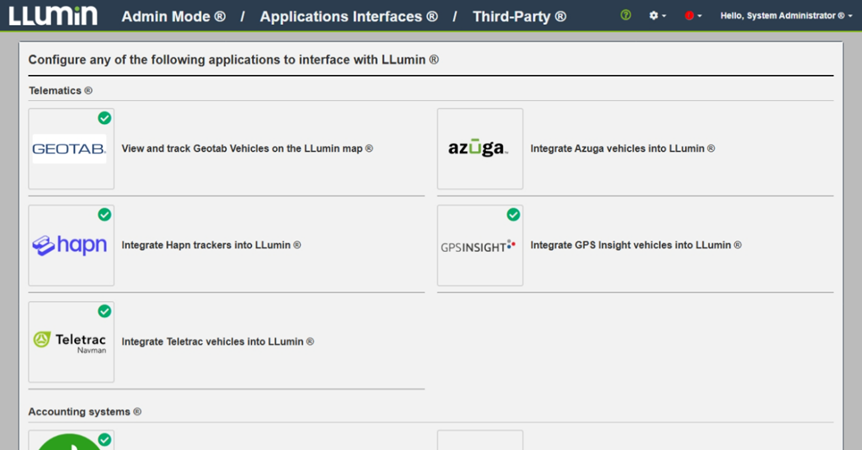Click the green checkmark on the Teletrac tile
Image resolution: width=862 pixels, height=450 pixels.
pos(104,312)
